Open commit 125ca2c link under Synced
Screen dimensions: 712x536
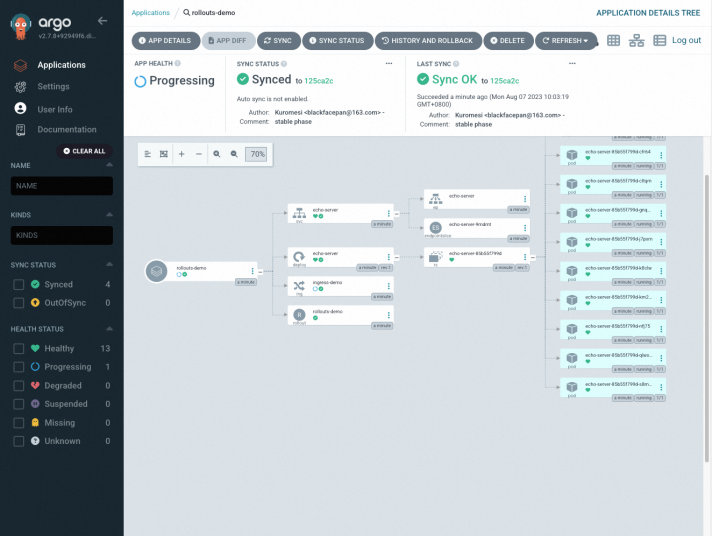coord(319,81)
